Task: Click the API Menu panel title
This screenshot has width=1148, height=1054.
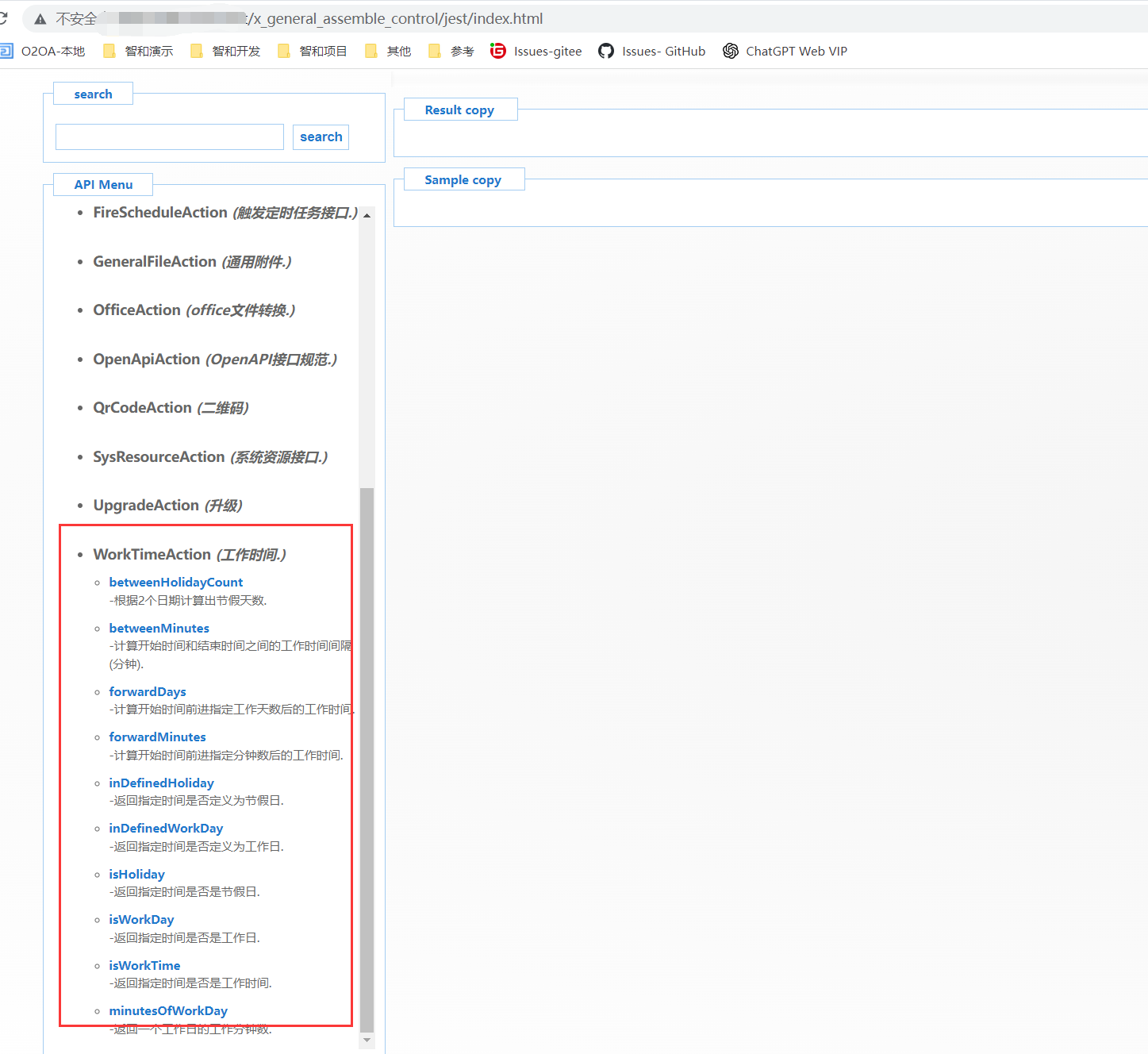Action: pos(104,185)
